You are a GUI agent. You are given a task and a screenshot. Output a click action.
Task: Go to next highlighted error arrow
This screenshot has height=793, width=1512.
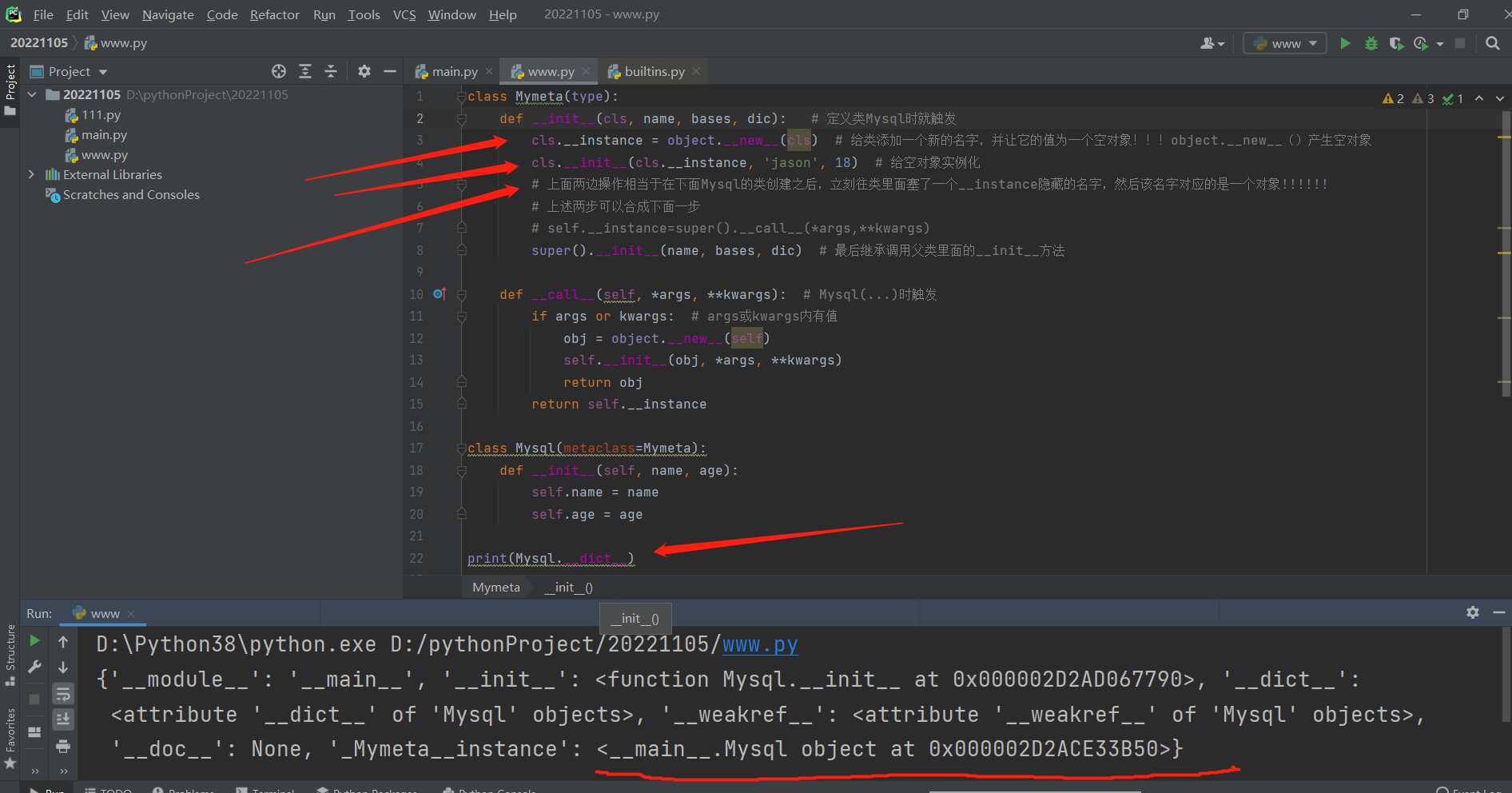[x=1499, y=98]
